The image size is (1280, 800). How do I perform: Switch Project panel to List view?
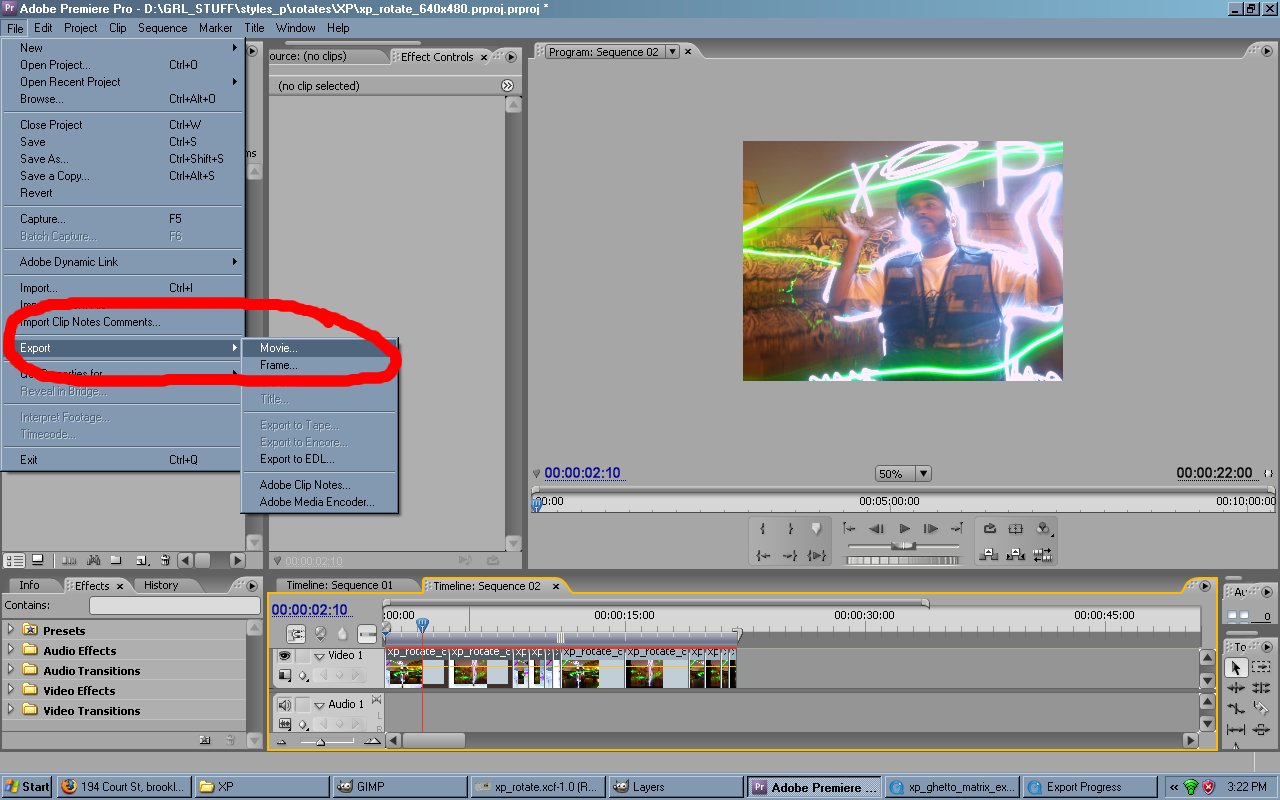pyautogui.click(x=14, y=560)
